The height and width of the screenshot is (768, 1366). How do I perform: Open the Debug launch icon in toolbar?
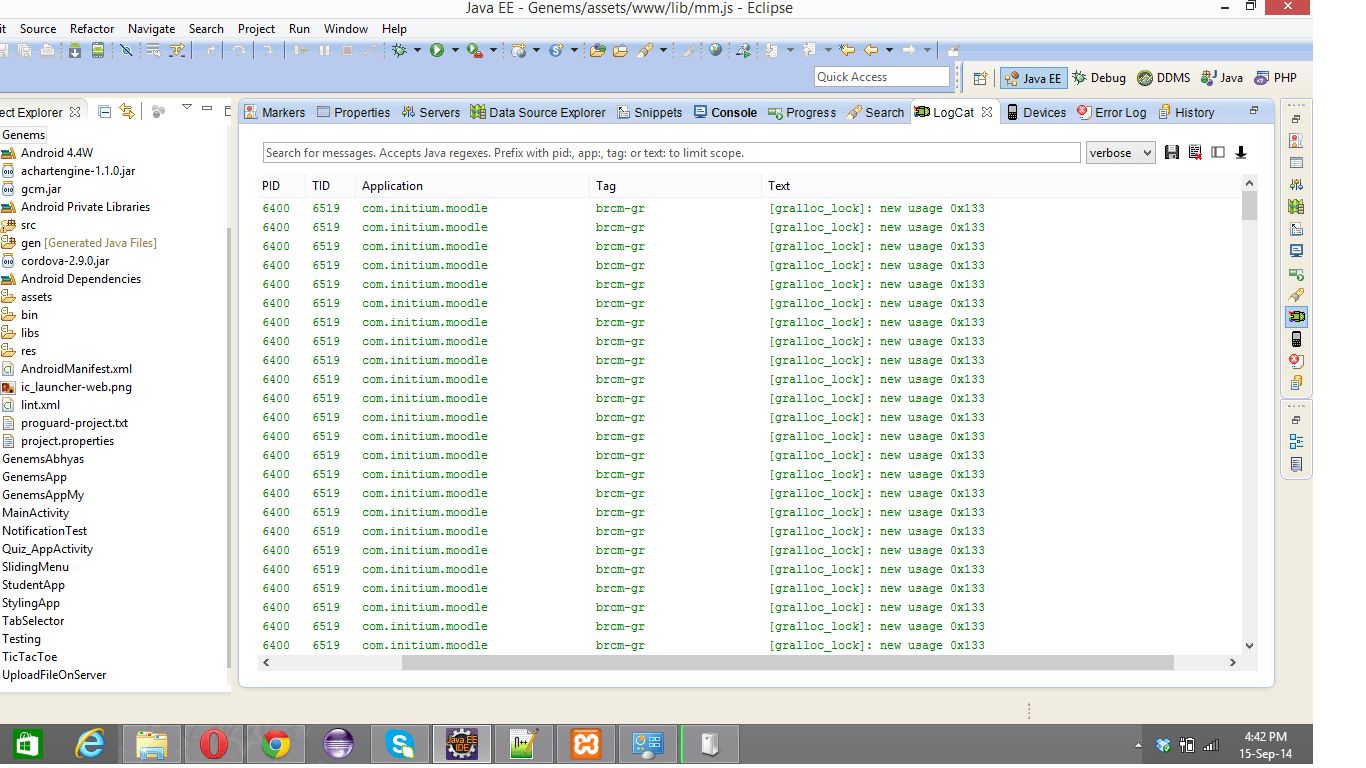point(398,49)
